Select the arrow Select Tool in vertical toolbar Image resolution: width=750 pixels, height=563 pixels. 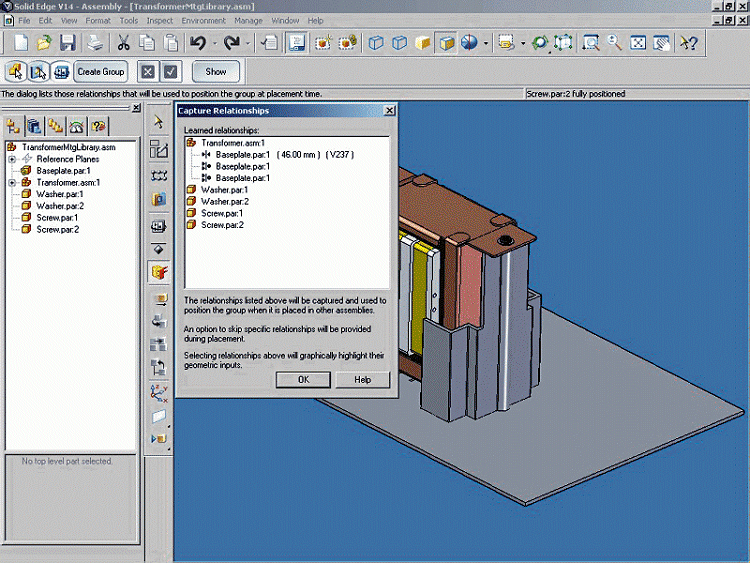[x=158, y=122]
